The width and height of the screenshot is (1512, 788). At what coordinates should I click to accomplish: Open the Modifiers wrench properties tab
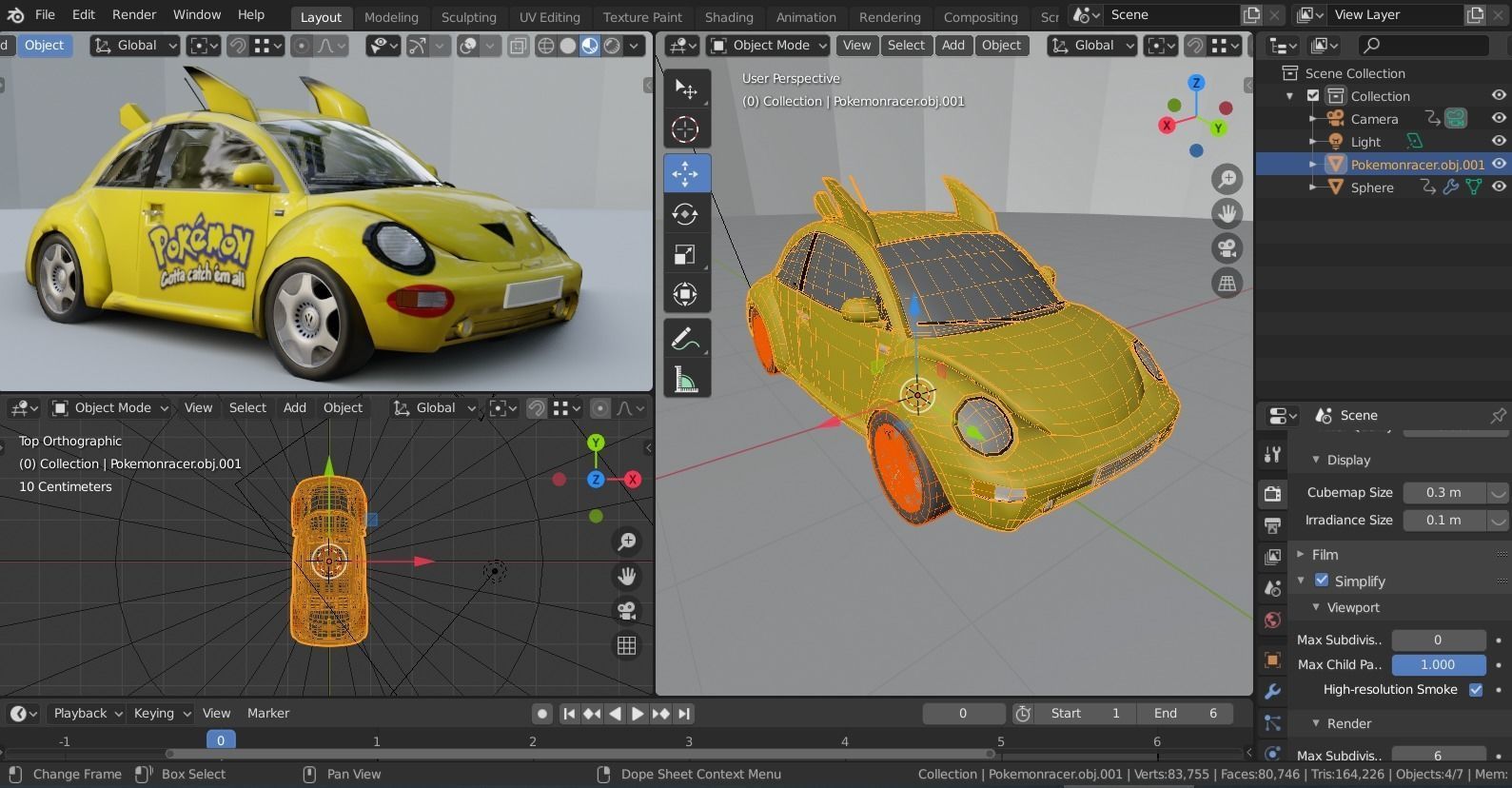(1272, 692)
